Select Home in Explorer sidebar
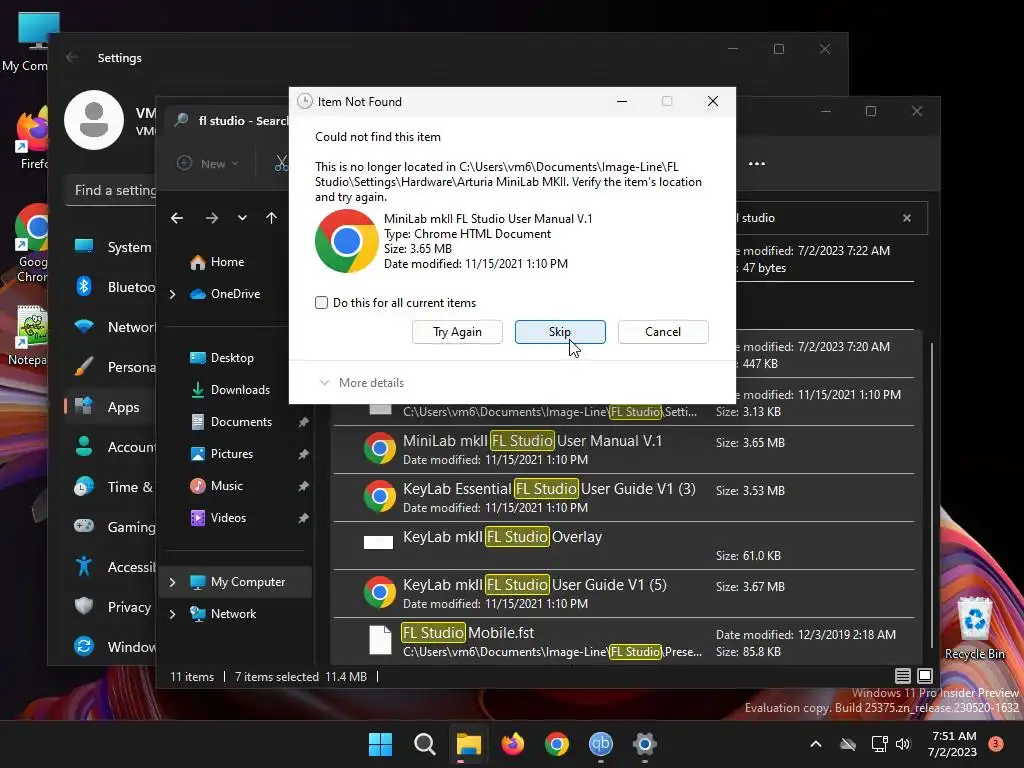 pos(227,262)
